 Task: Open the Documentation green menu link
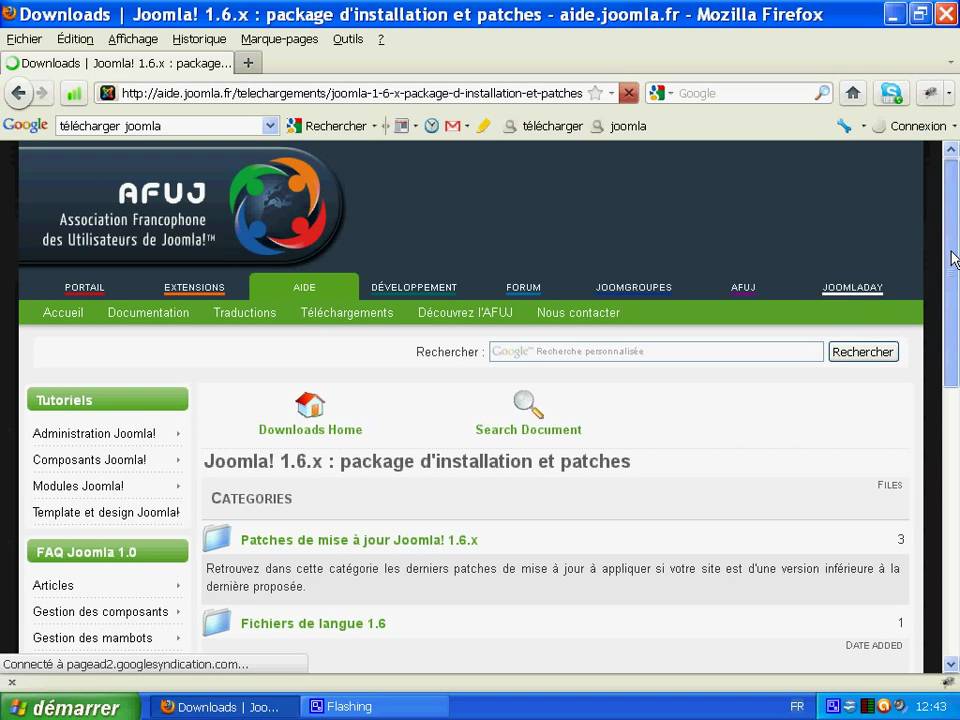[148, 312]
